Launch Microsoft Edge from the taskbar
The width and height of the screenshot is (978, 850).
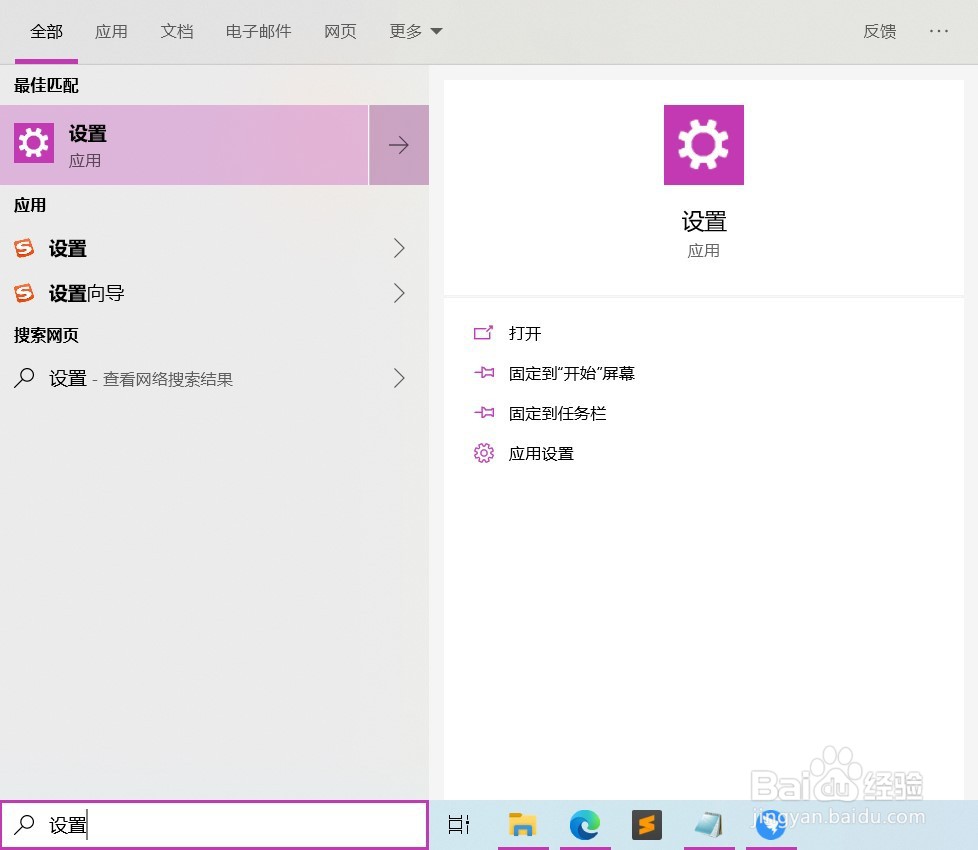tap(584, 825)
